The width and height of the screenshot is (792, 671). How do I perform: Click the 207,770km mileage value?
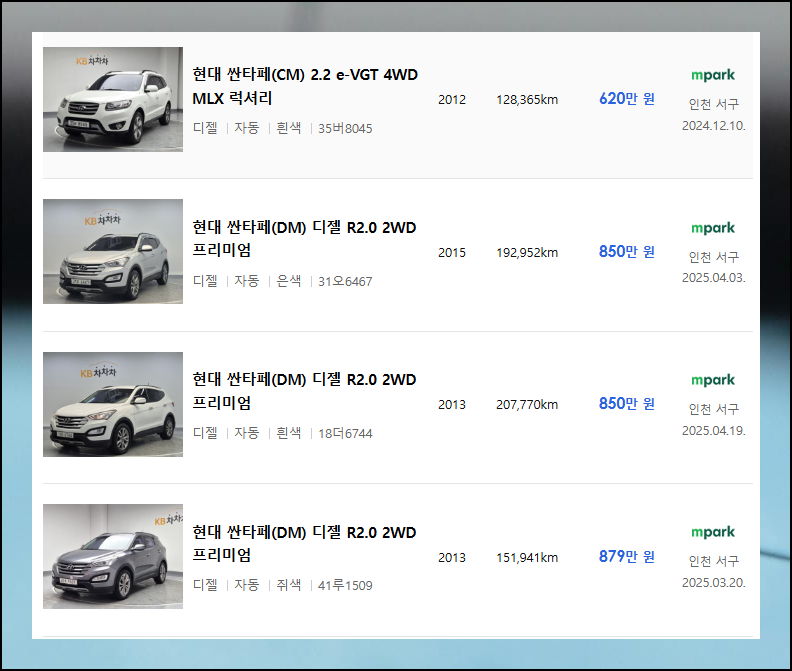(x=527, y=405)
